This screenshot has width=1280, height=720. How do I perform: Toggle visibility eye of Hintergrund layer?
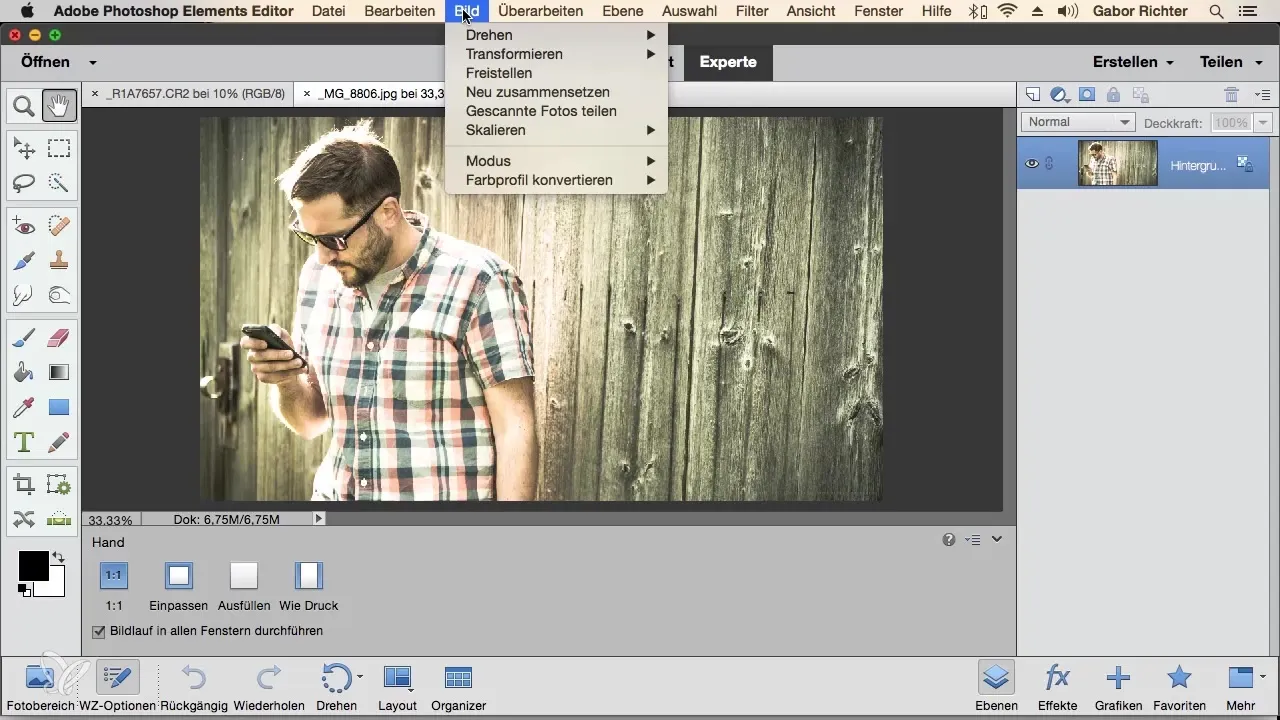pos(1032,164)
